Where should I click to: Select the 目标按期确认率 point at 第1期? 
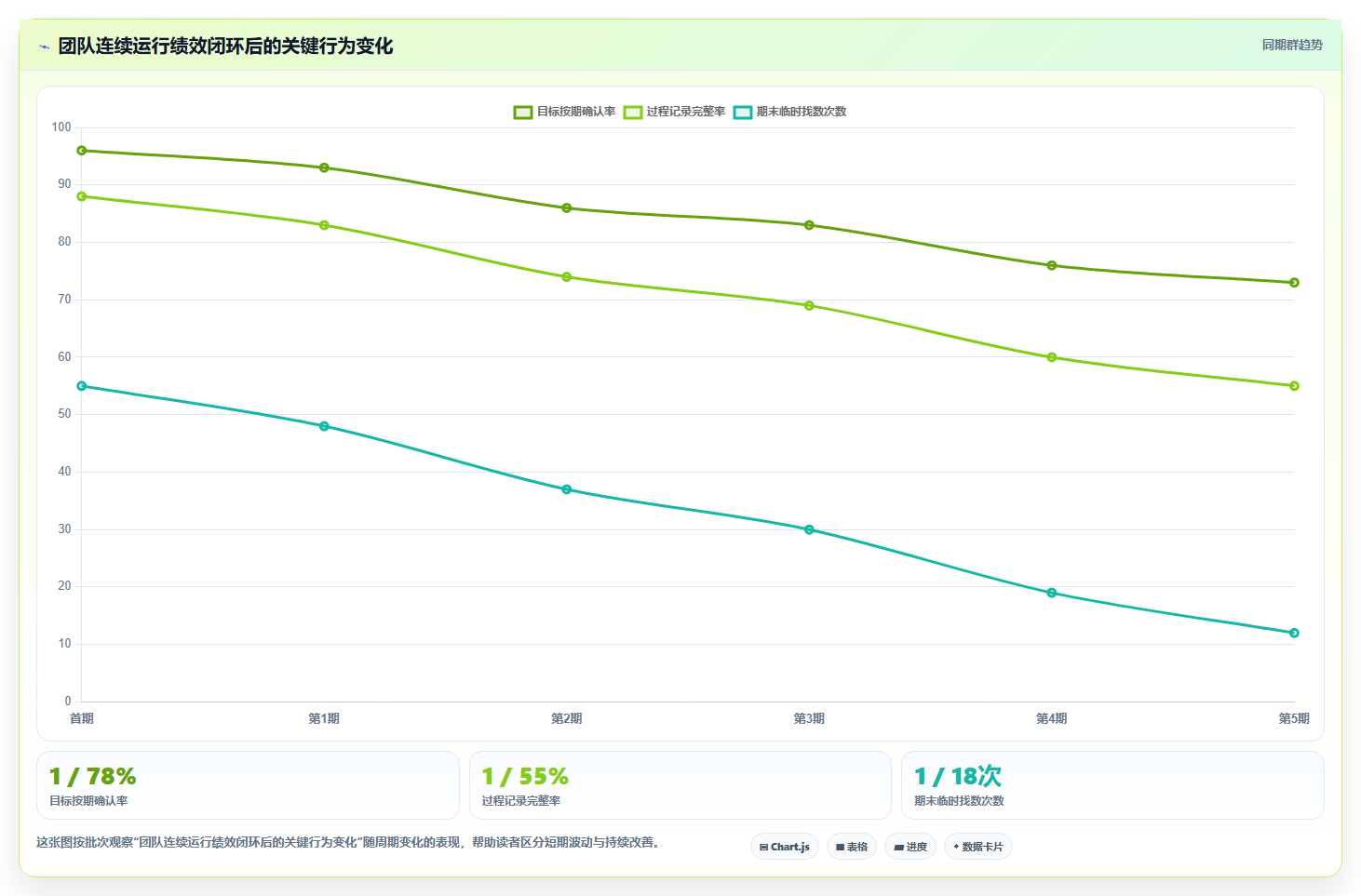324,168
